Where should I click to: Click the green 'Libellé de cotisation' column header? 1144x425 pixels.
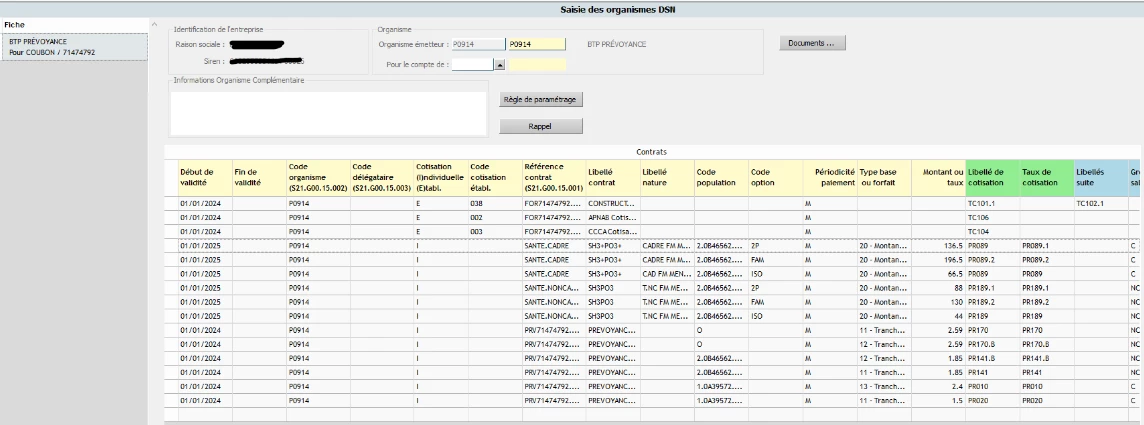tap(993, 176)
